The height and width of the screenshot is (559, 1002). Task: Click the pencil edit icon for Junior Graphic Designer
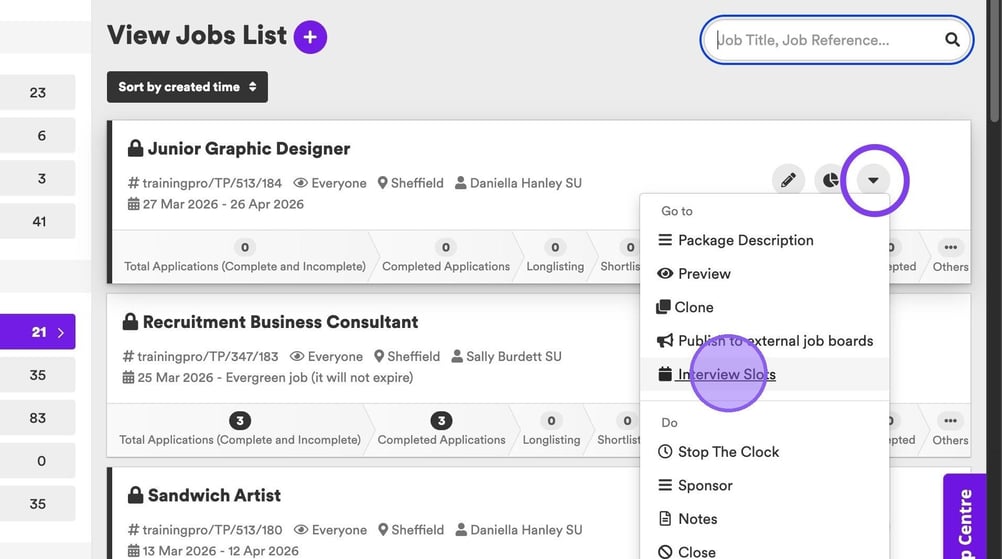(788, 181)
